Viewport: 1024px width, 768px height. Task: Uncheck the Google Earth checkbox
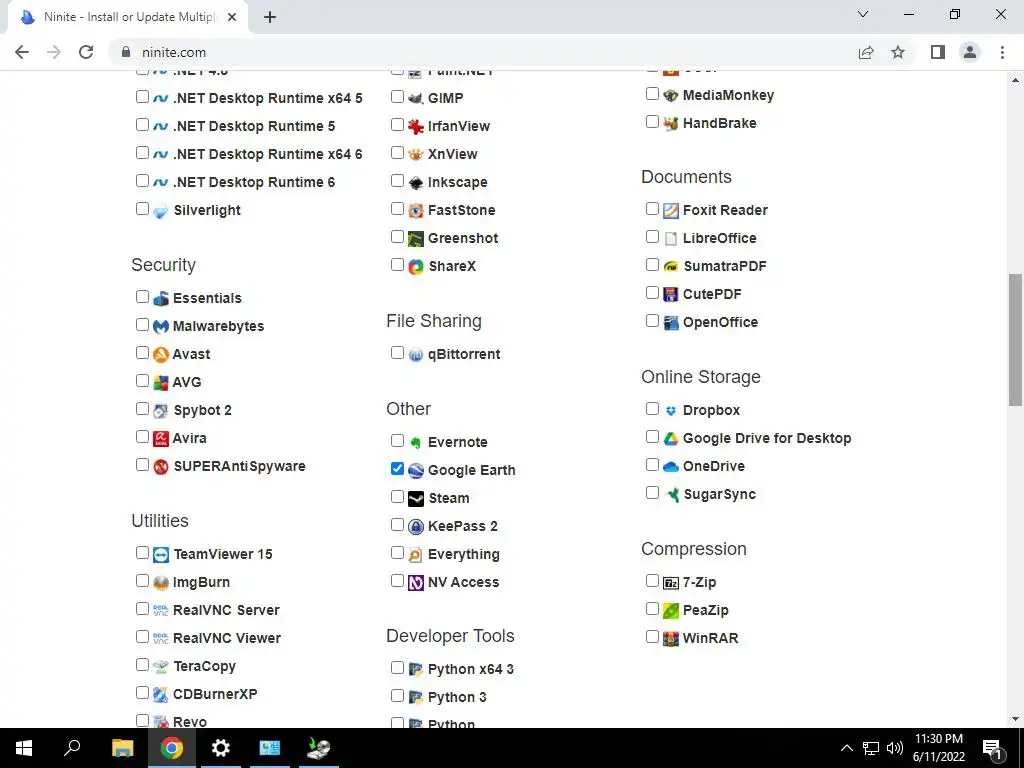click(397, 468)
